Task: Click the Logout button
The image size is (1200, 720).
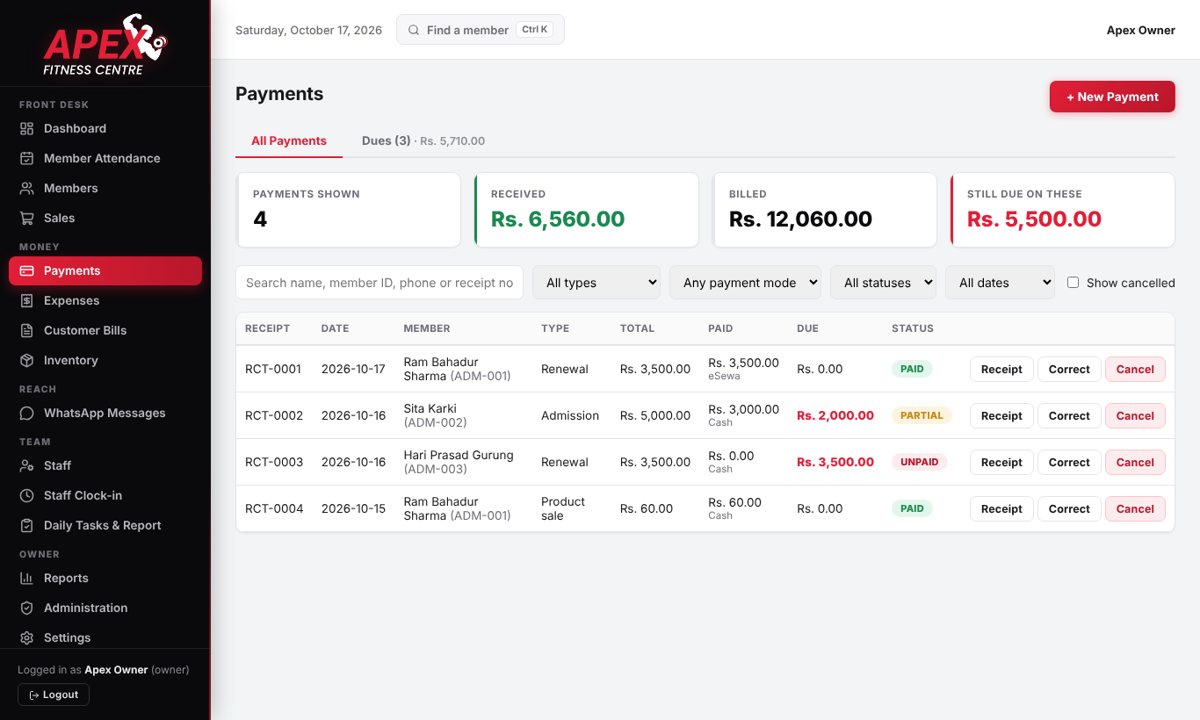Action: pyautogui.click(x=54, y=695)
